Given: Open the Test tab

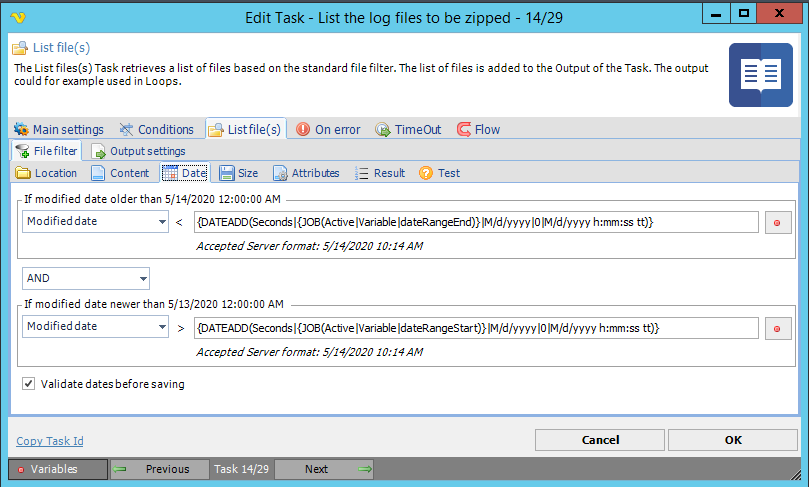Looking at the screenshot, I should pyautogui.click(x=440, y=173).
